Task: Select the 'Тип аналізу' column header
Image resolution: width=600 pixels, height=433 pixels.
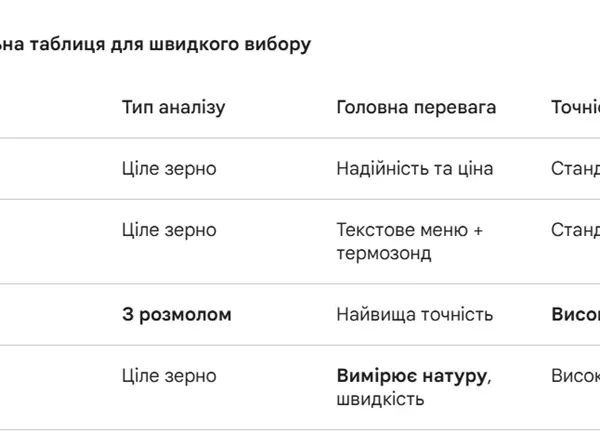Action: coord(174,107)
